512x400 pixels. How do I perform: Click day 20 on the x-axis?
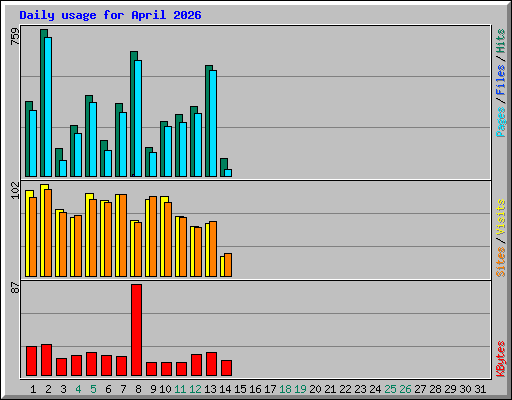click(315, 389)
